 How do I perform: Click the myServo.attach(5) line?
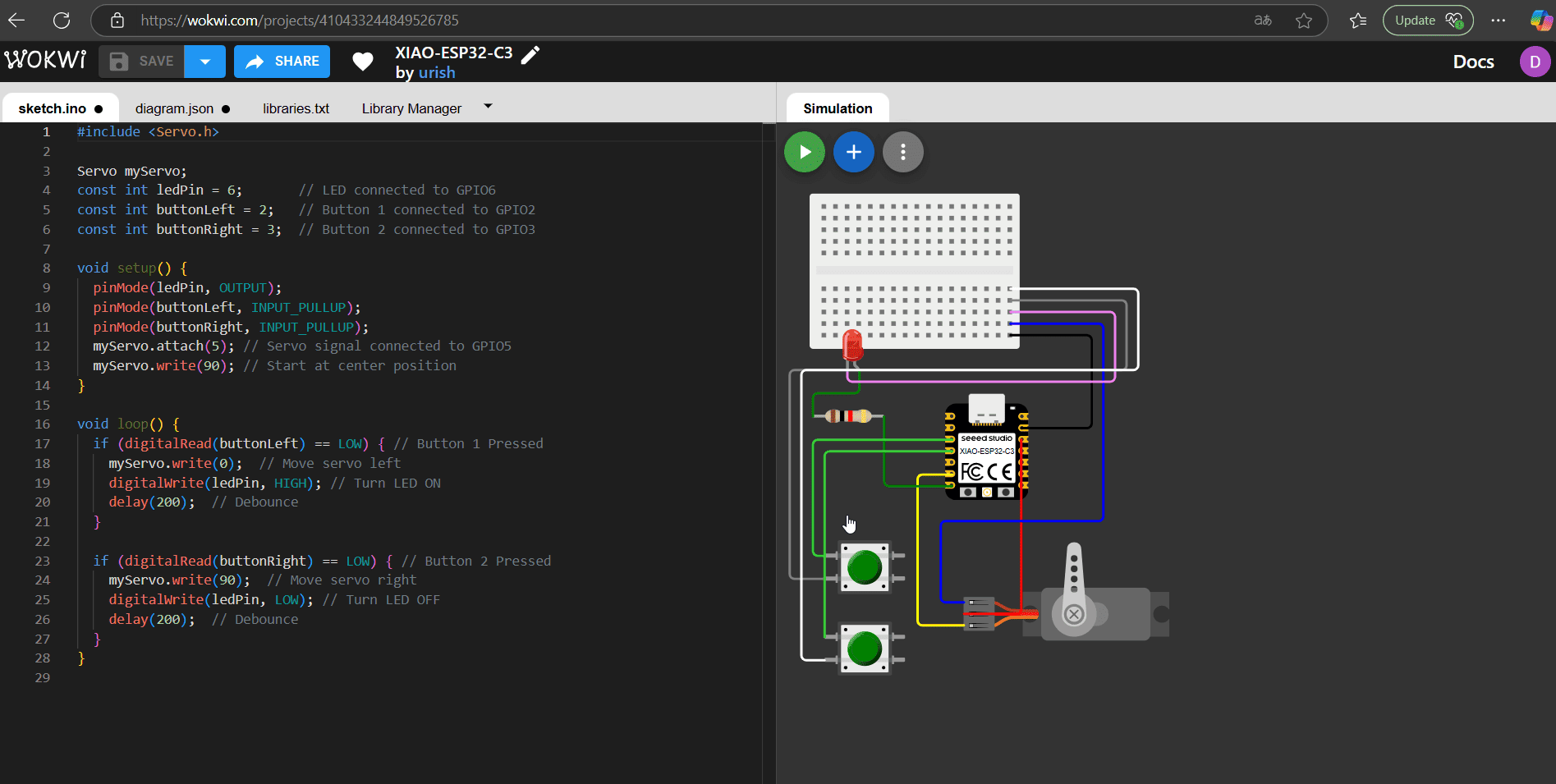tap(301, 346)
